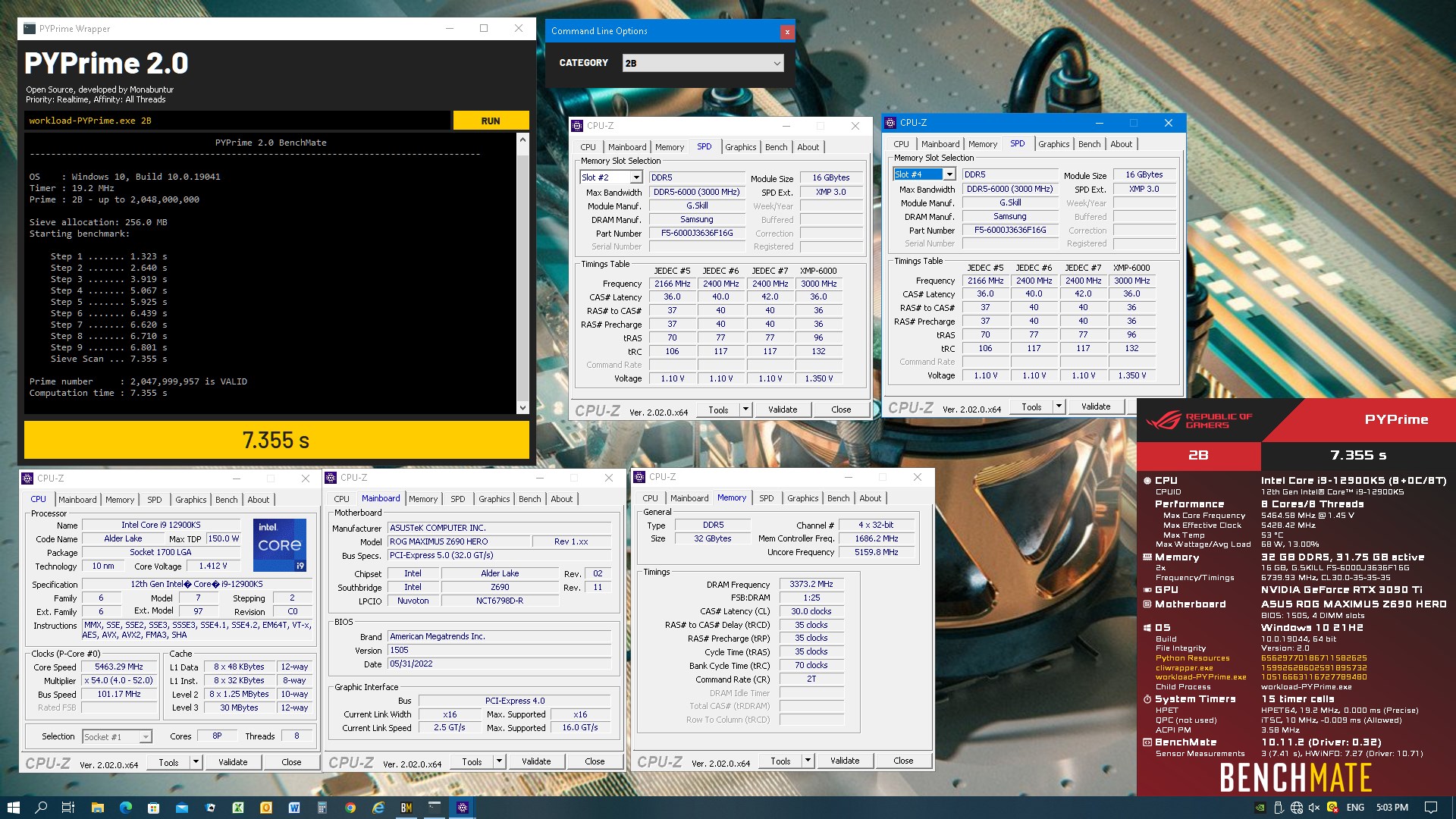Viewport: 1456px width, 819px height.
Task: Click Validate in Slot #2 CPU-Z window
Action: coord(783,409)
